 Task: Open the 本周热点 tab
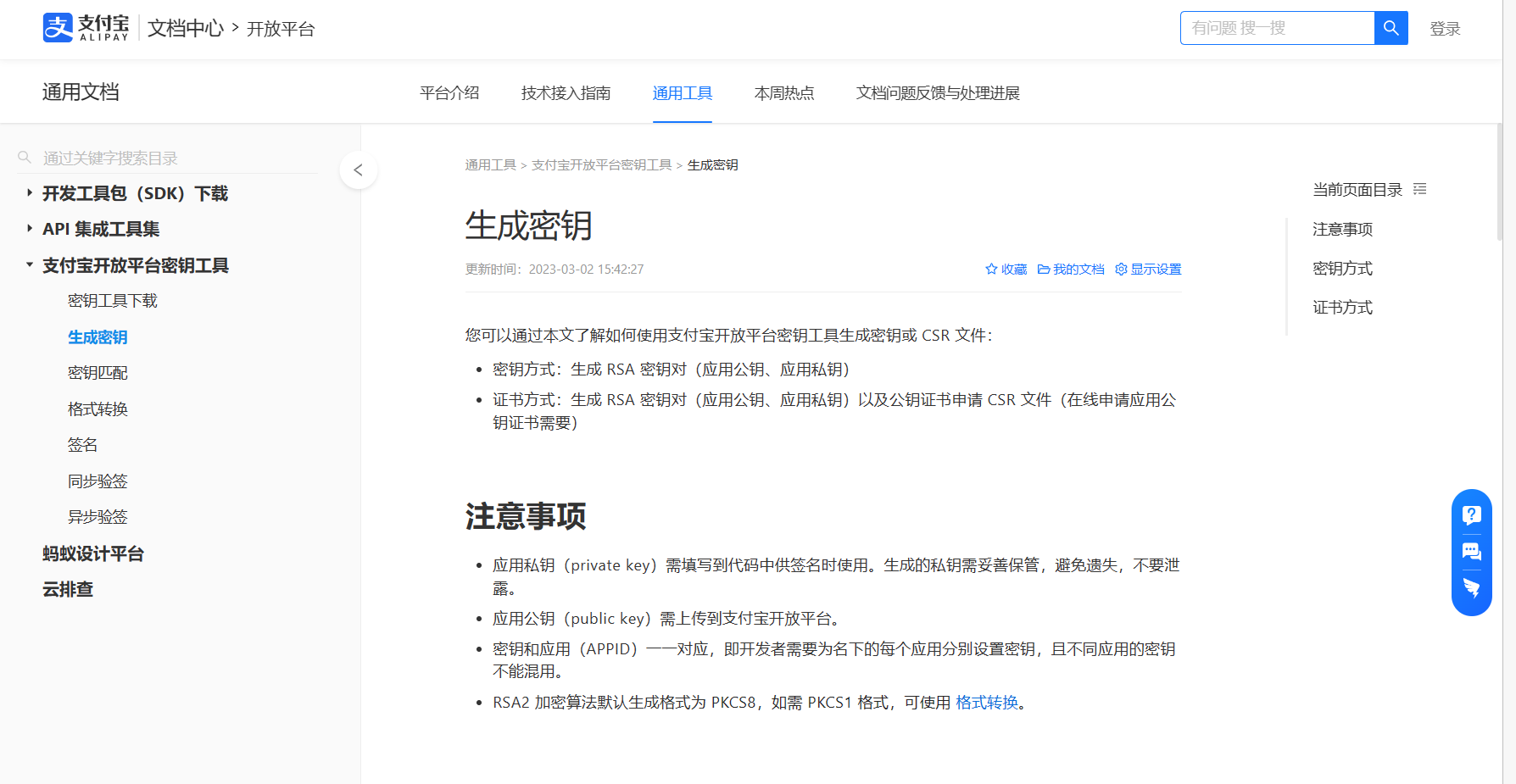(784, 92)
